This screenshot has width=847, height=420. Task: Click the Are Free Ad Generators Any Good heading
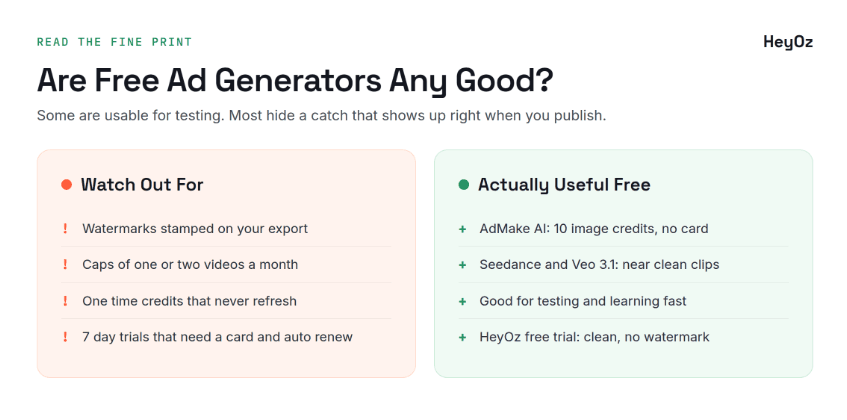click(295, 81)
